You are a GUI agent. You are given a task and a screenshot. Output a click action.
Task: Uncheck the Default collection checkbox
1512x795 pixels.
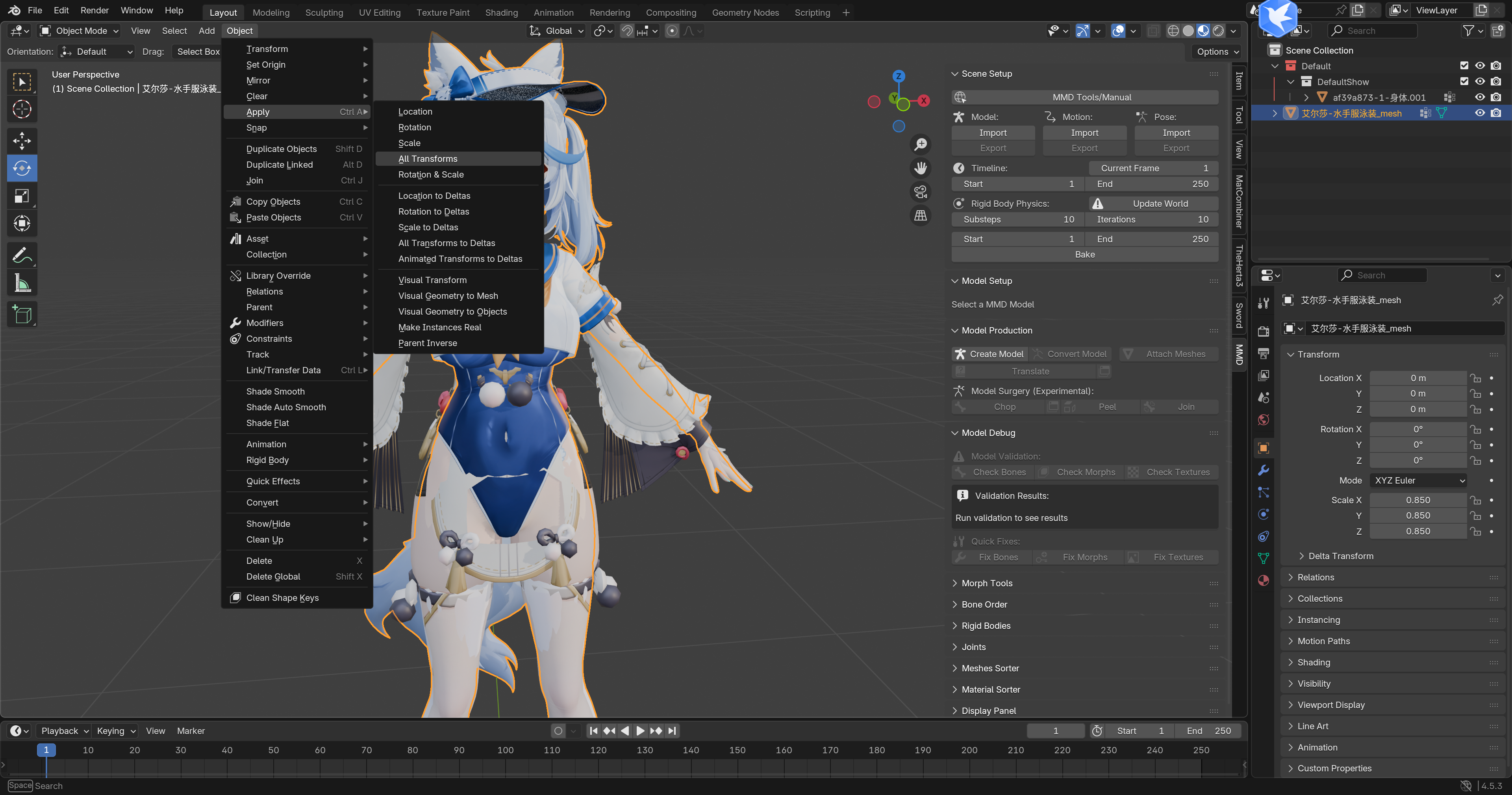[x=1464, y=66]
